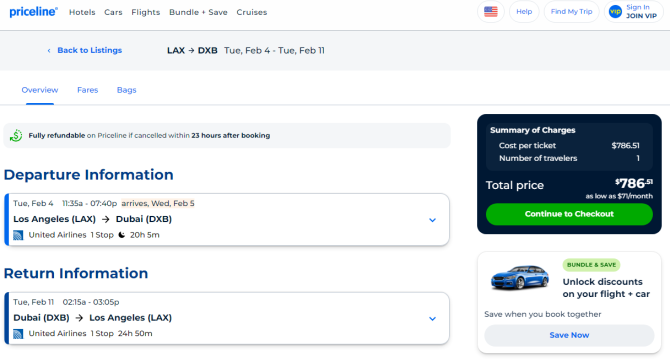Click the back arrow beside Back to Listings

pos(49,50)
